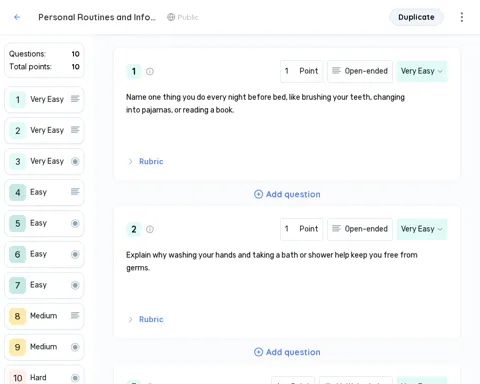This screenshot has width=480, height=384.
Task: Open Open-ended type selector for question 2
Action: pyautogui.click(x=360, y=229)
